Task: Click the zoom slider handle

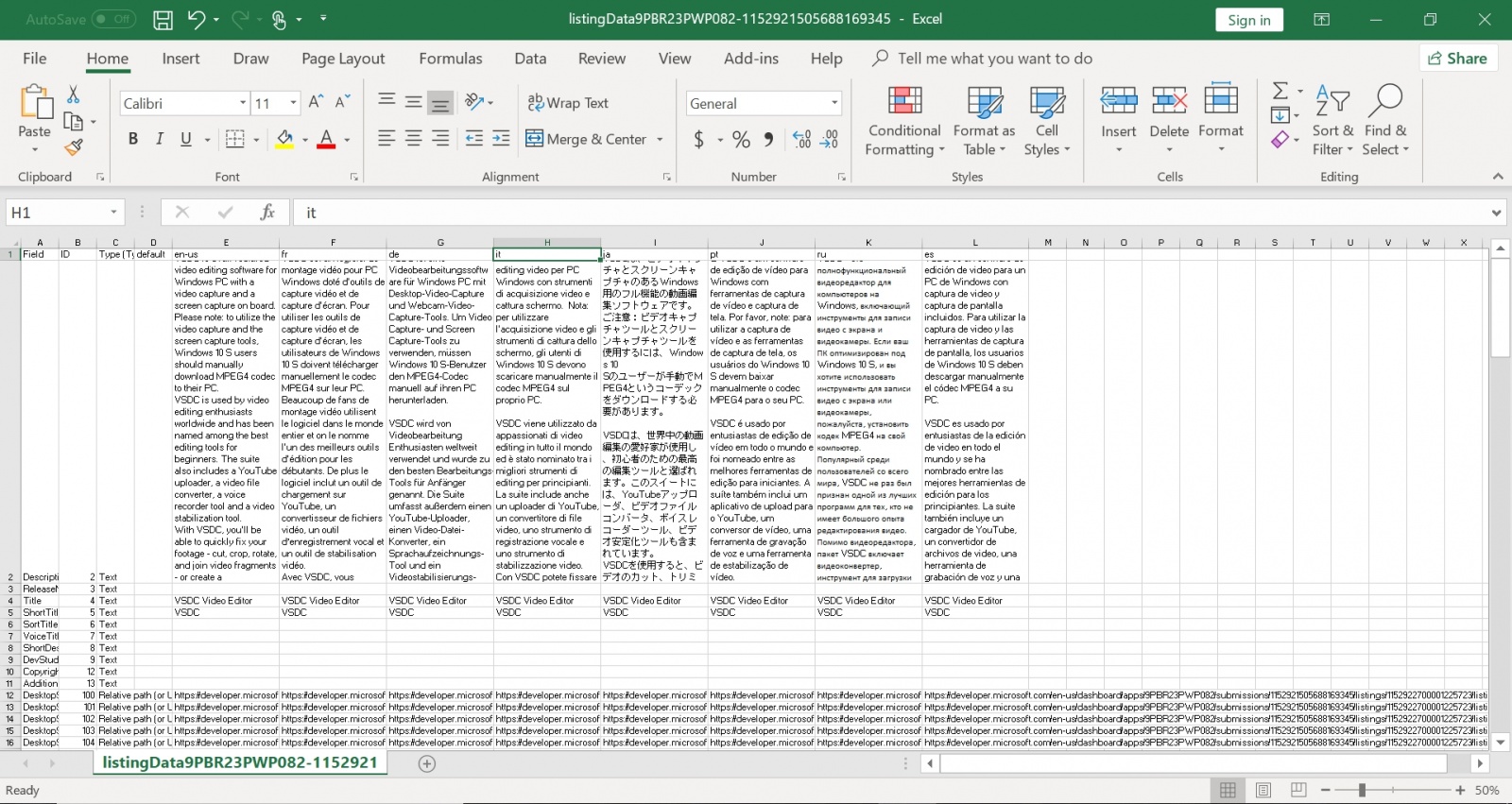Action: (x=1362, y=790)
